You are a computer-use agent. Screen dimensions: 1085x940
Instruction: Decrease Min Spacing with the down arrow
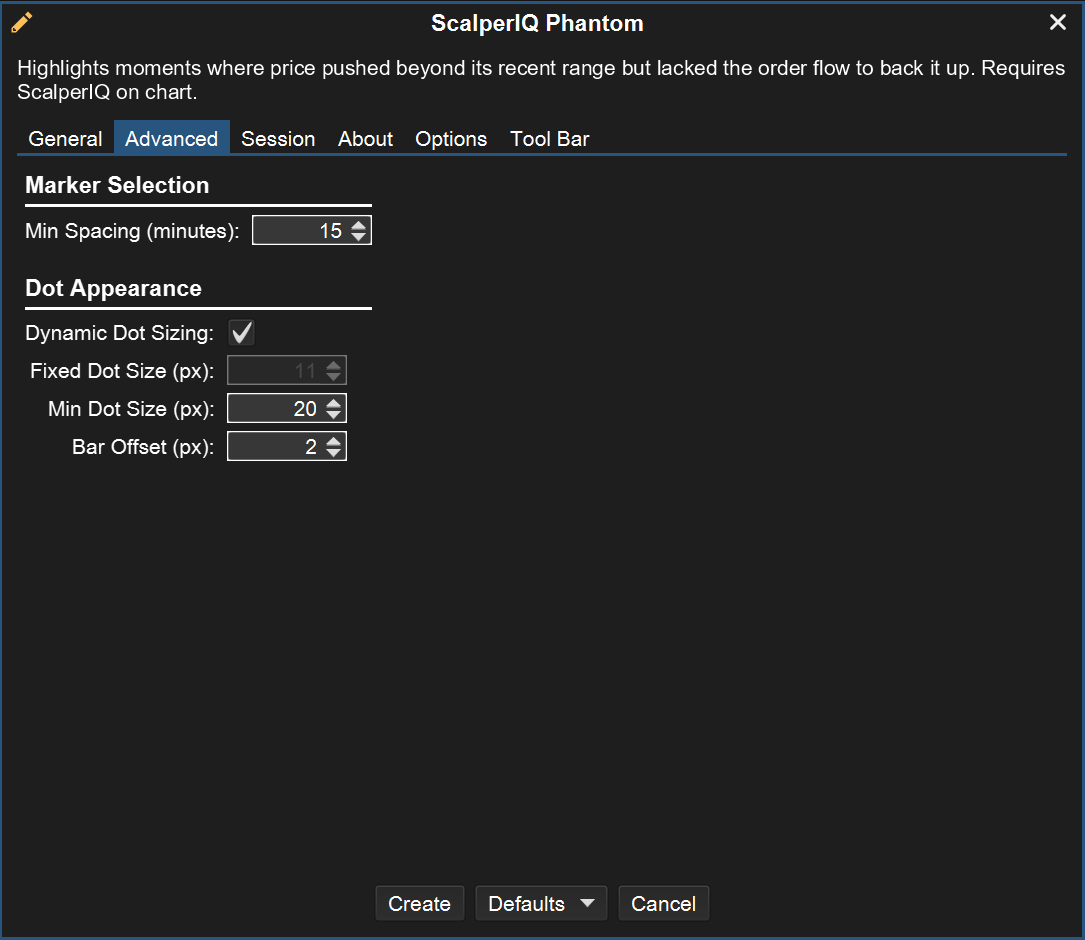(x=358, y=237)
